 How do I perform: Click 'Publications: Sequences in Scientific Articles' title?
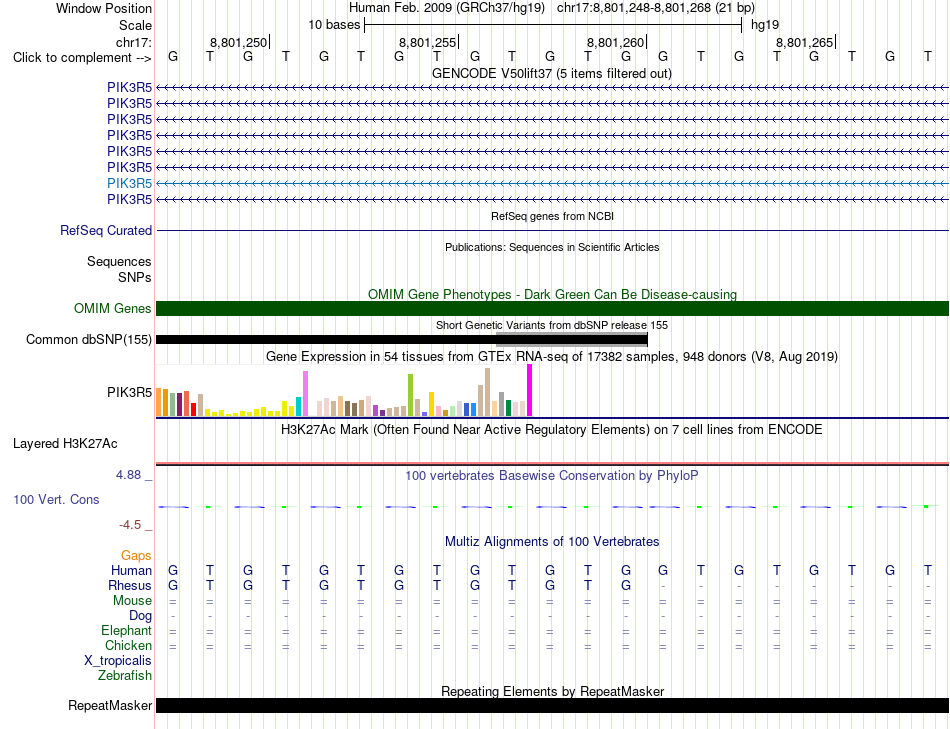[552, 247]
